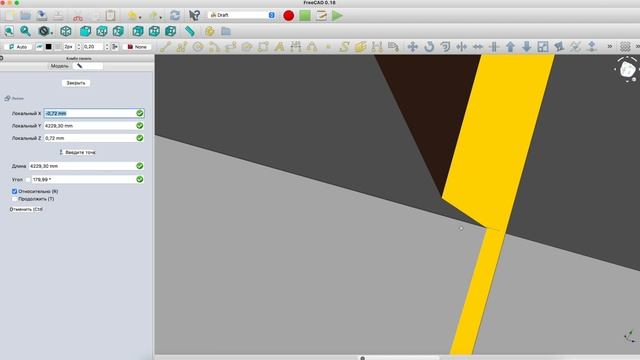Viewport: 640px width, 360px height.
Task: Click the Локальный X input field
Action: click(94, 113)
